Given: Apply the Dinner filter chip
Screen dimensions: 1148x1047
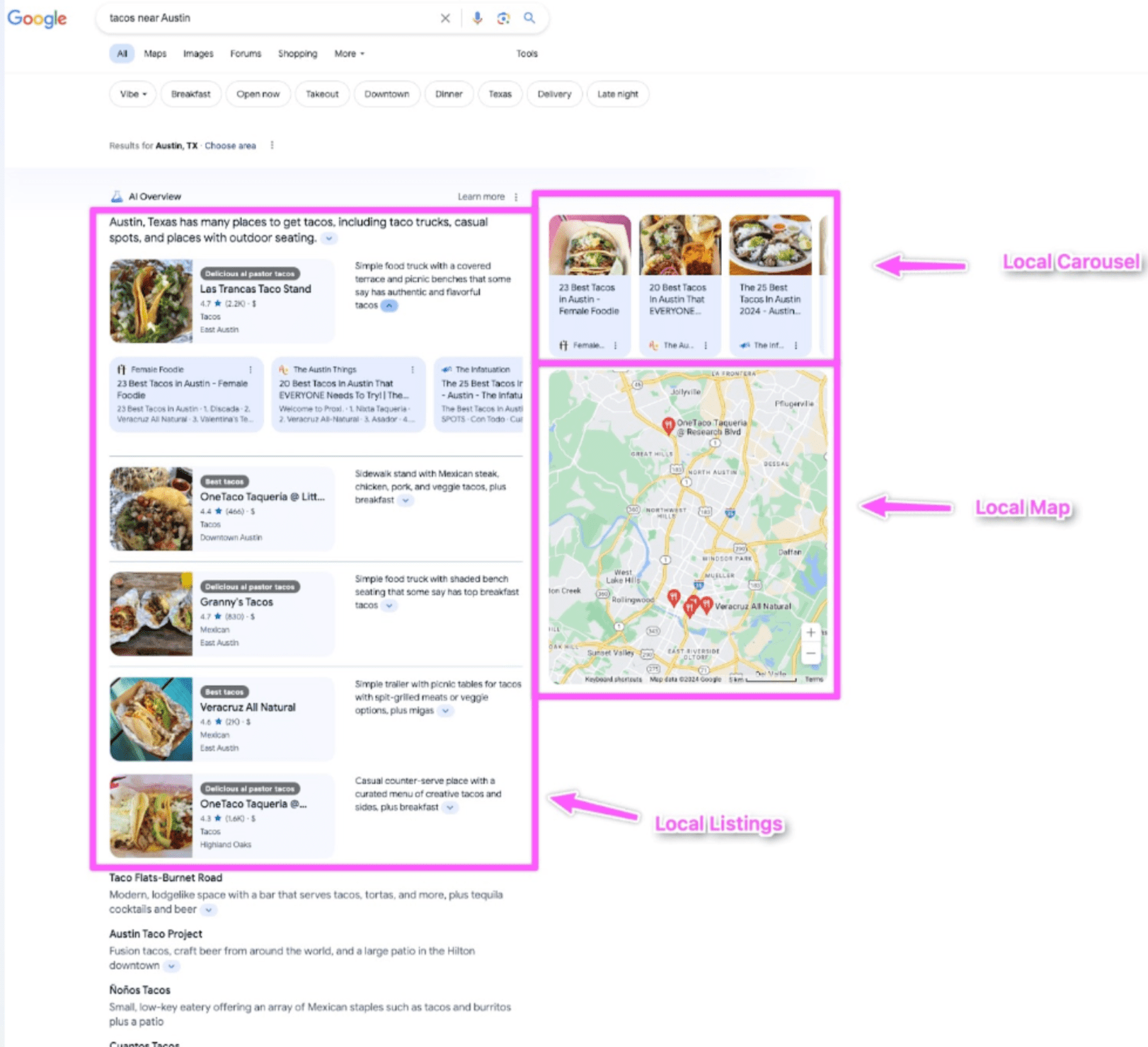Looking at the screenshot, I should tap(449, 94).
